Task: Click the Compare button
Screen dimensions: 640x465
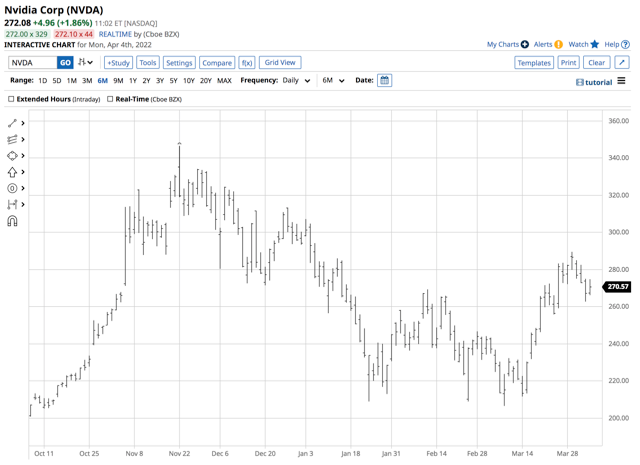Action: (217, 62)
